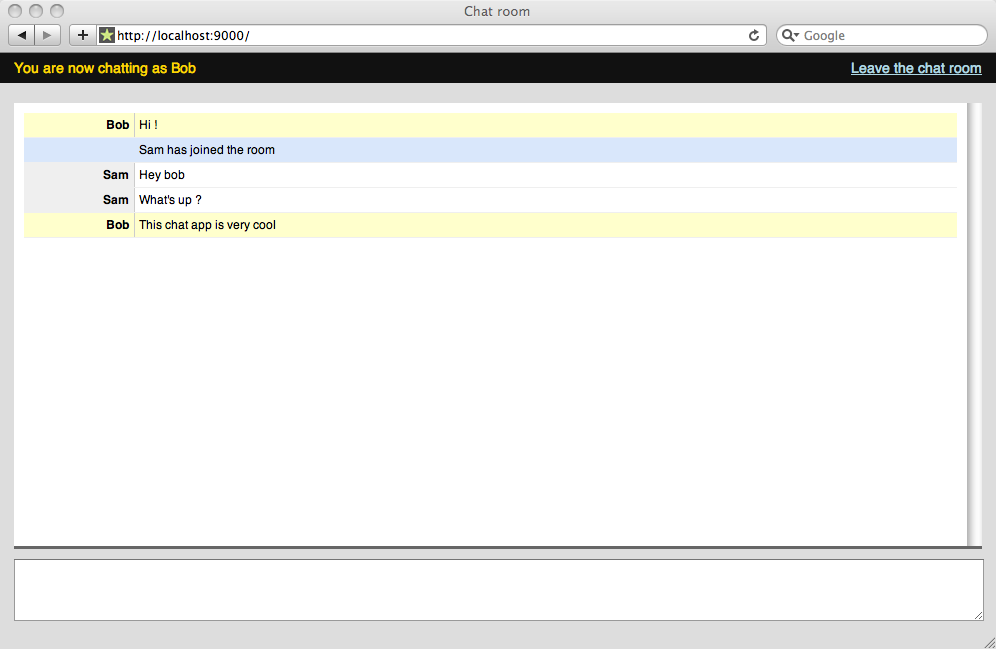Screen dimensions: 996x649
Task: Reload the page with the refresh icon
Action: pos(754,35)
